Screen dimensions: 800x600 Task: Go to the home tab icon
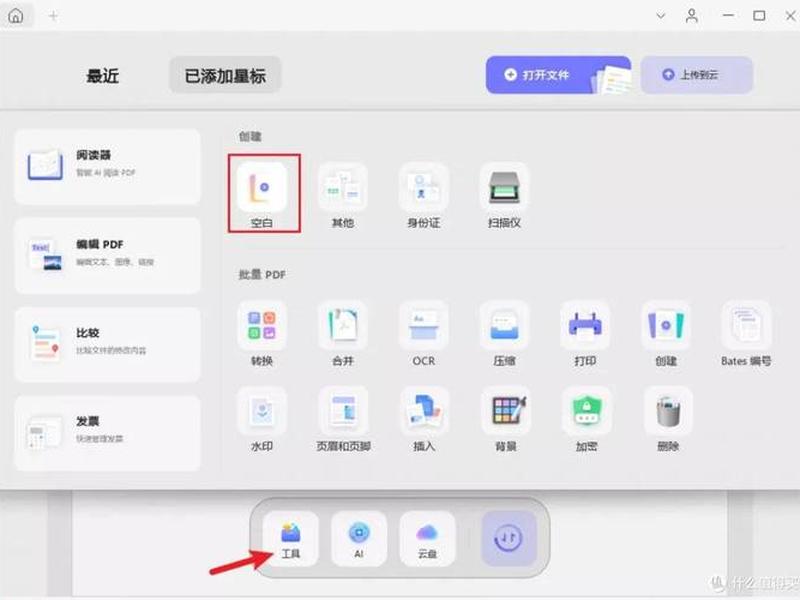[x=16, y=16]
